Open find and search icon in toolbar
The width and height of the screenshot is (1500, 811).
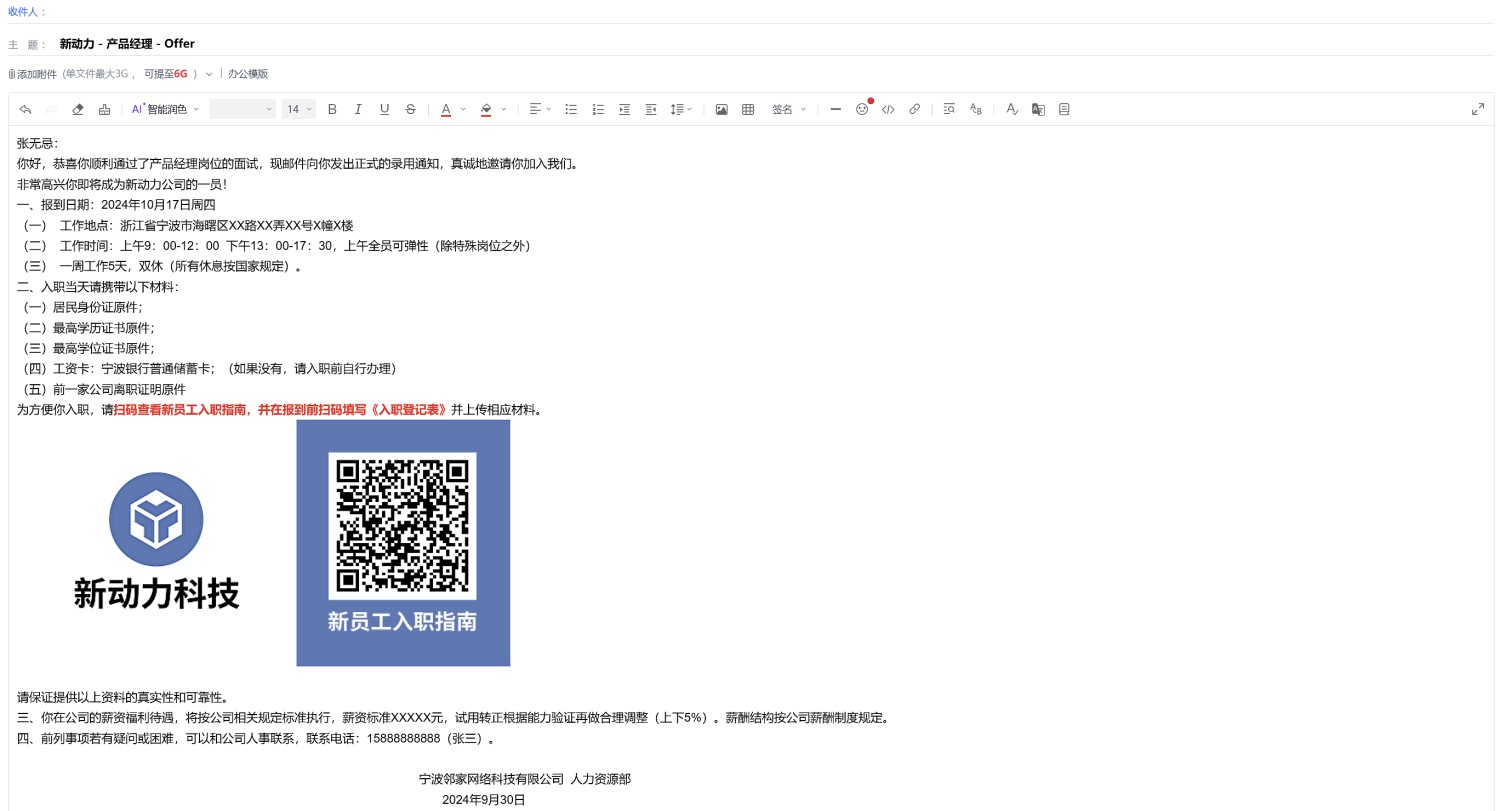[949, 109]
